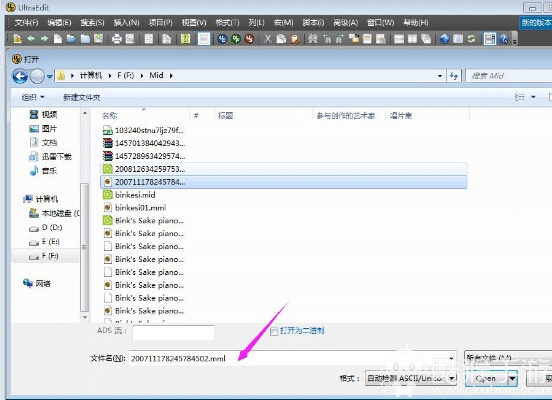Open the address bar history dropdown

[440, 76]
